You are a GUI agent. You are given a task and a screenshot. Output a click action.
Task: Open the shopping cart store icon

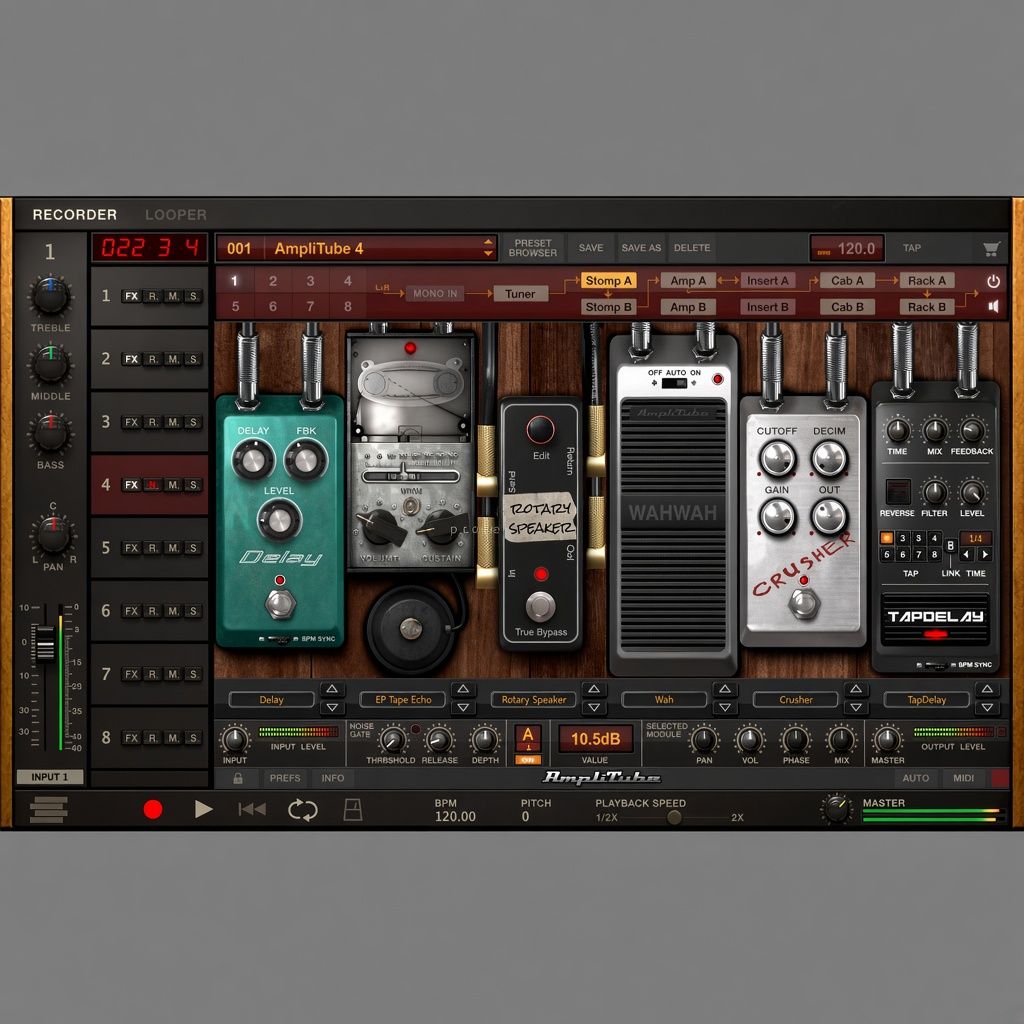coord(991,249)
